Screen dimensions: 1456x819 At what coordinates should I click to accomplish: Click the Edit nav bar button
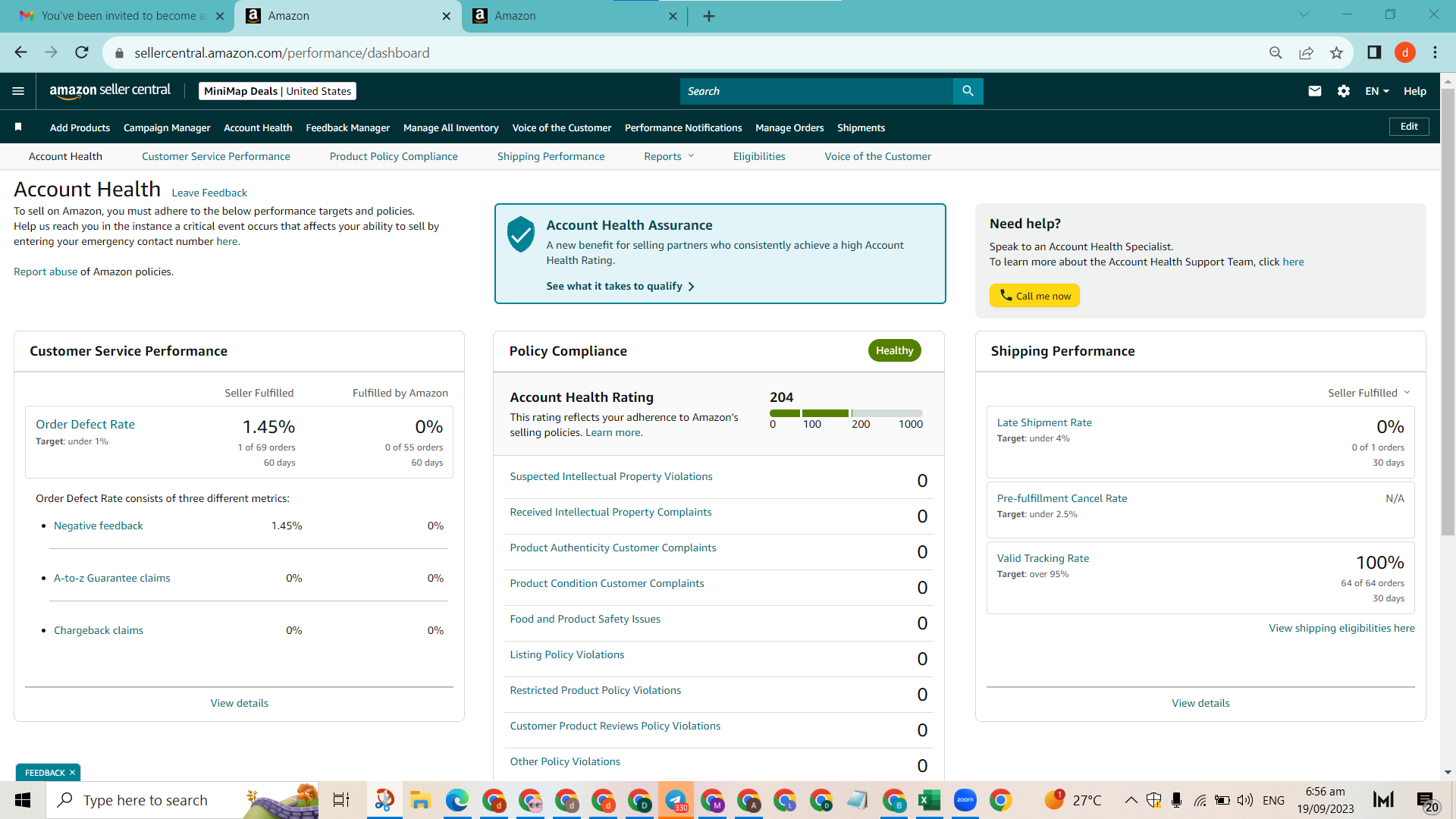(1409, 127)
